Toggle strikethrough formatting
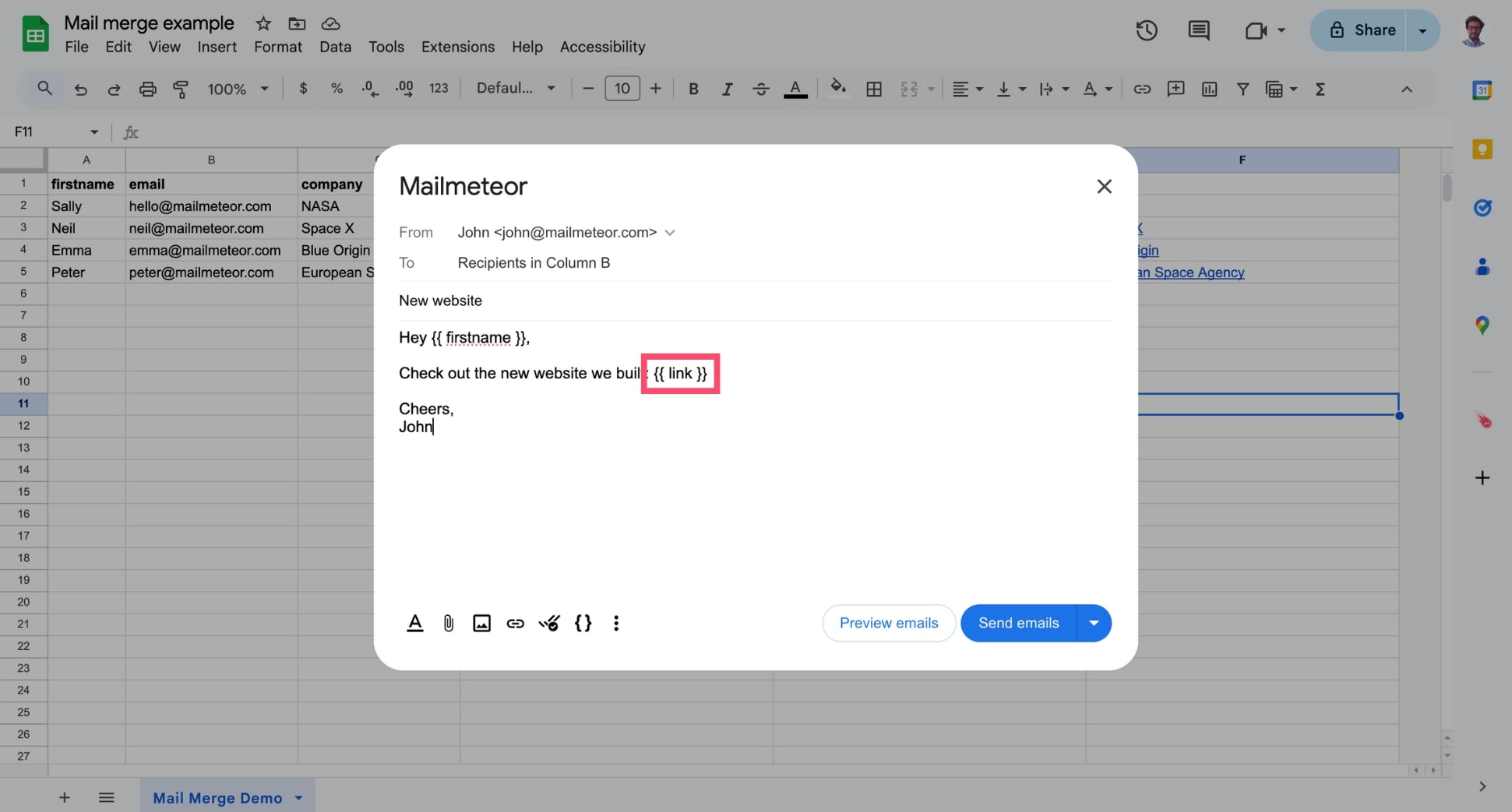Screen dimensions: 1512x812 coord(761,89)
